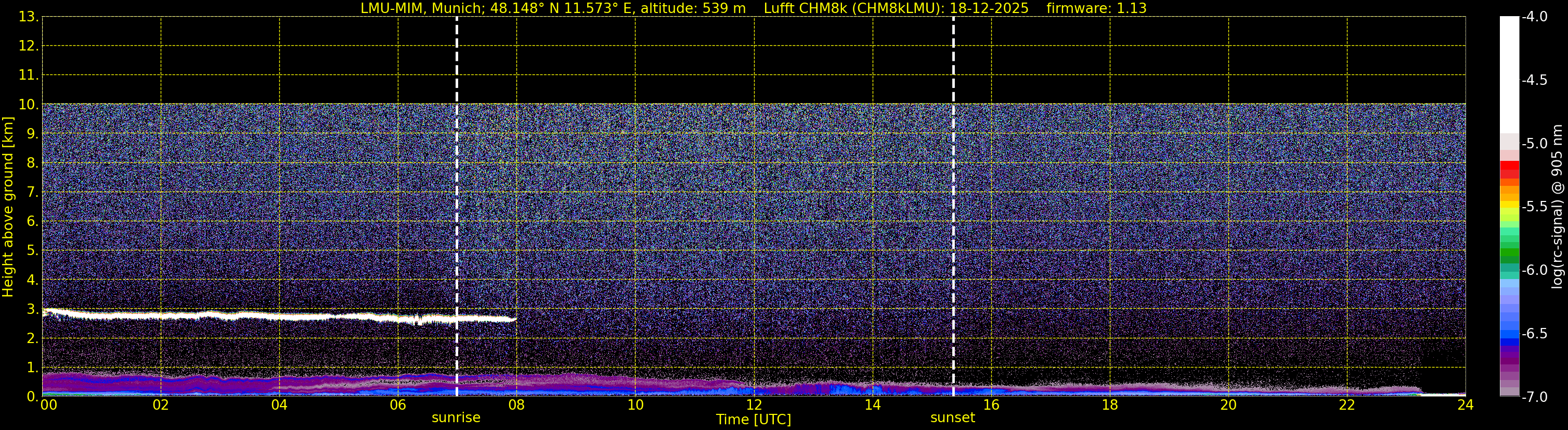
Task: Click the "-5.0" colorbar tick label
Action: [x=1535, y=144]
